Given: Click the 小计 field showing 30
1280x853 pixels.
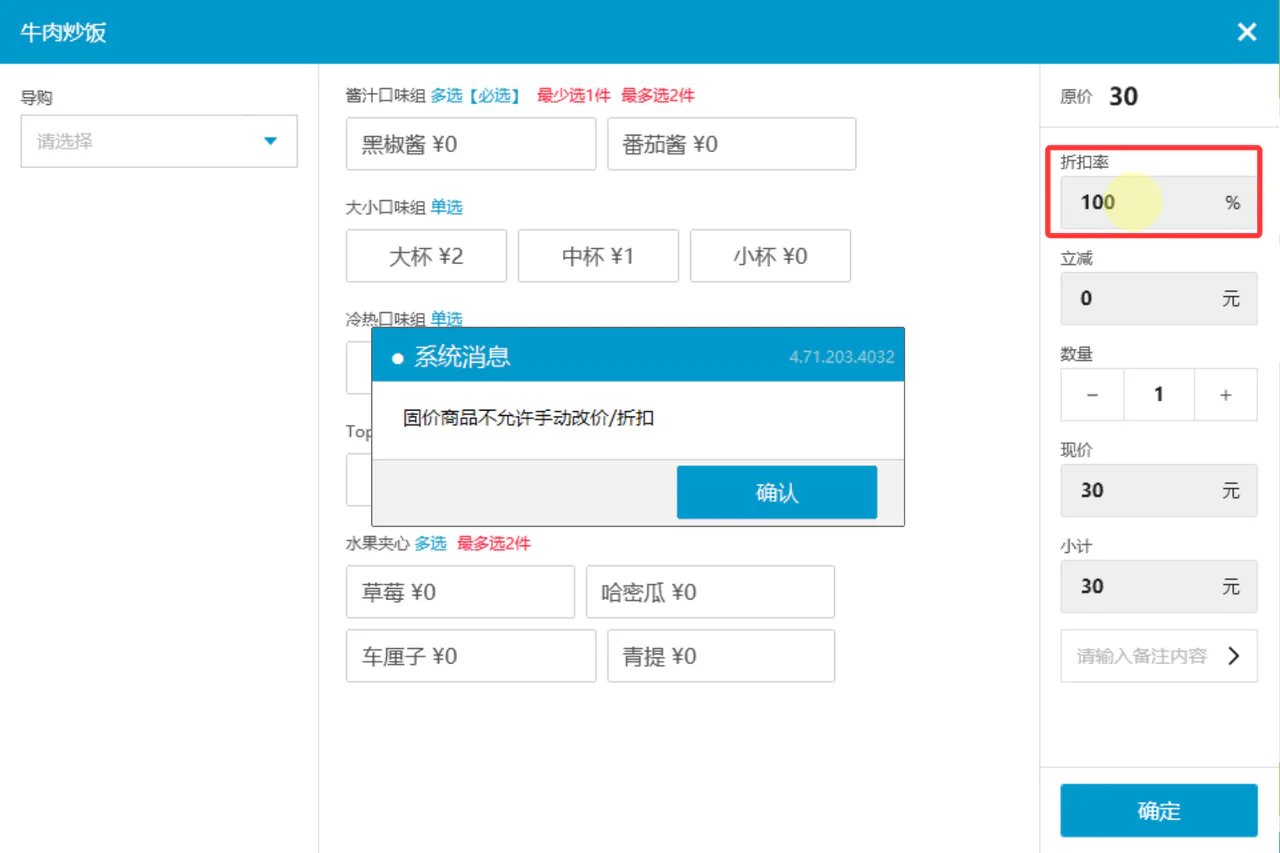Looking at the screenshot, I should 1159,586.
